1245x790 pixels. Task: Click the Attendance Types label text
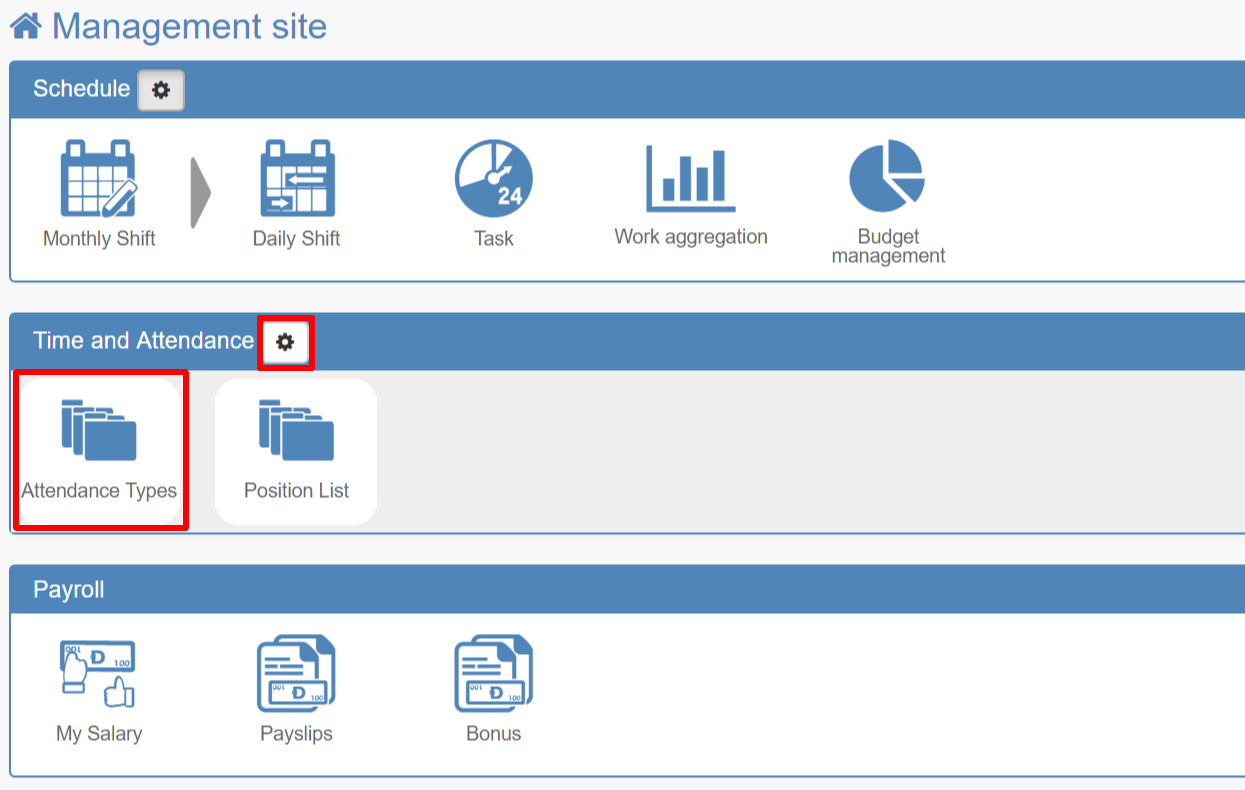(x=99, y=491)
